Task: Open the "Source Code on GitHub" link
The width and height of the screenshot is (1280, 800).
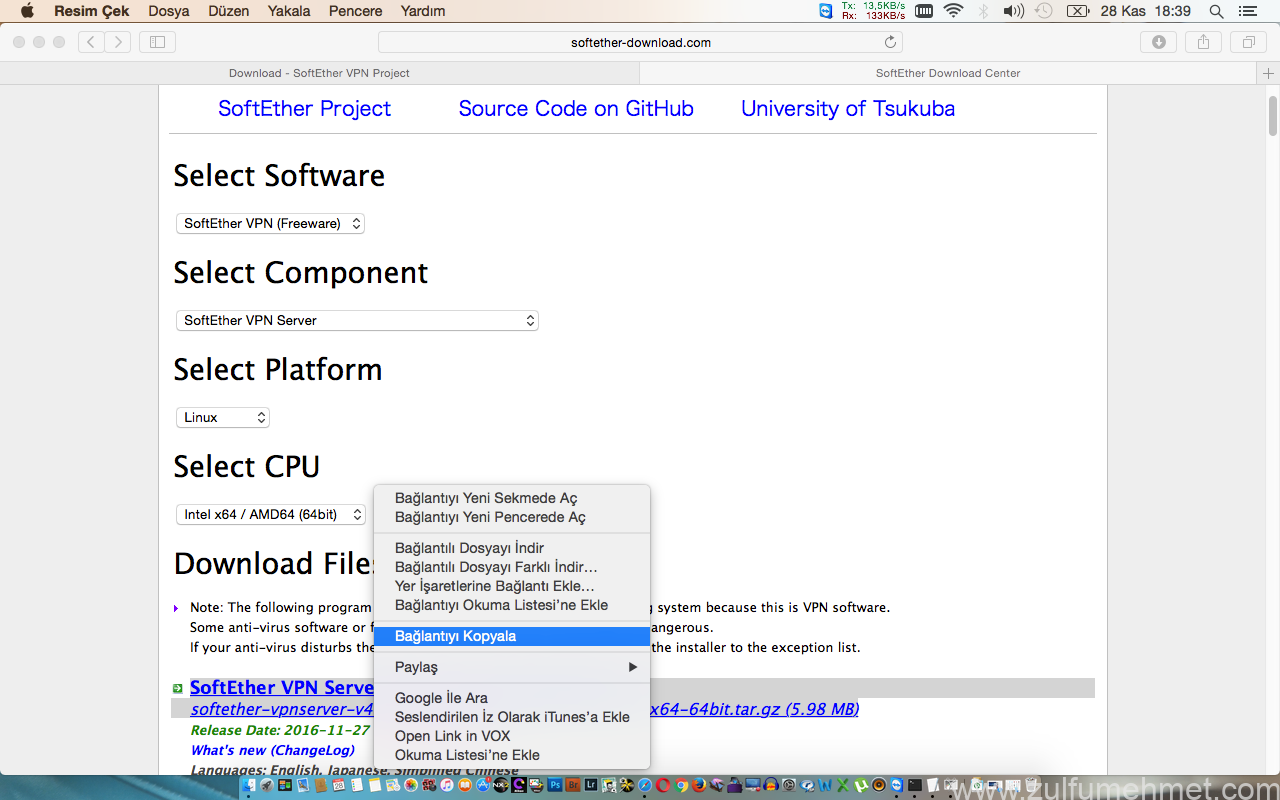Action: [x=576, y=109]
